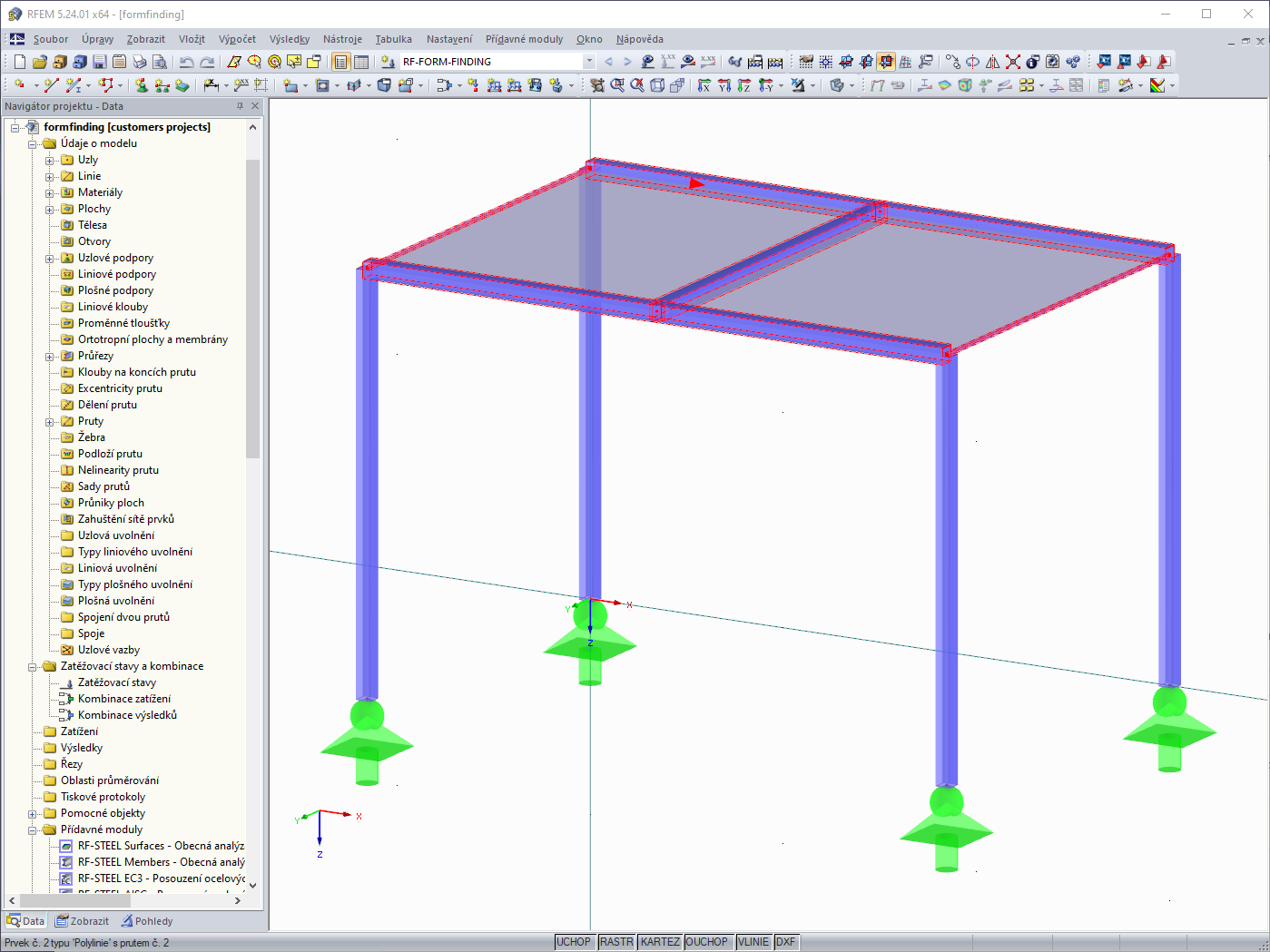Toggle UCHOP snap in status bar
Screen dimensions: 1270x952
point(574,942)
